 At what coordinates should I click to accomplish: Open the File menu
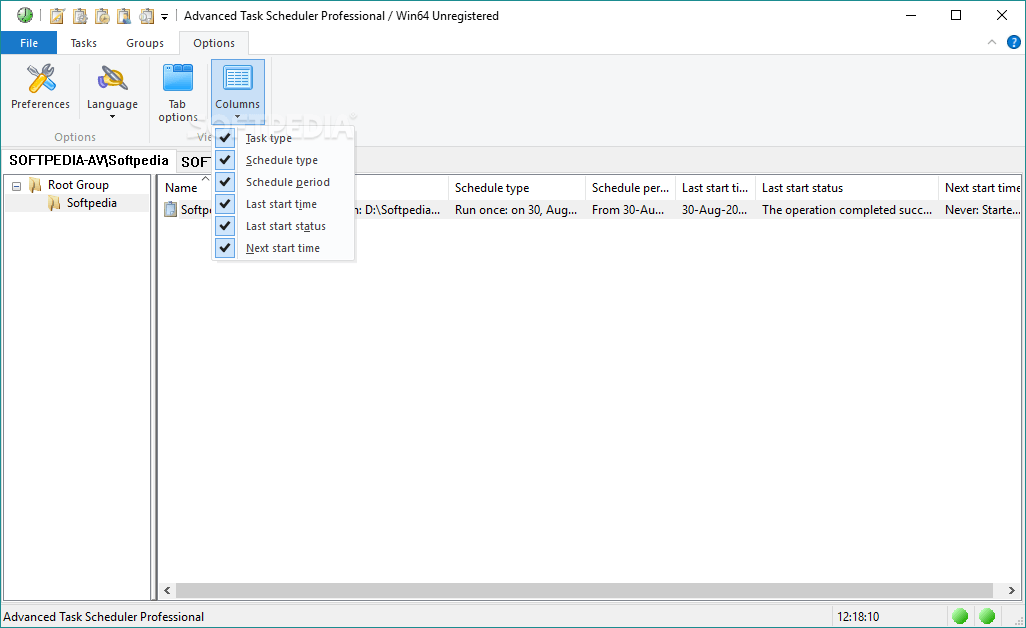coord(29,42)
